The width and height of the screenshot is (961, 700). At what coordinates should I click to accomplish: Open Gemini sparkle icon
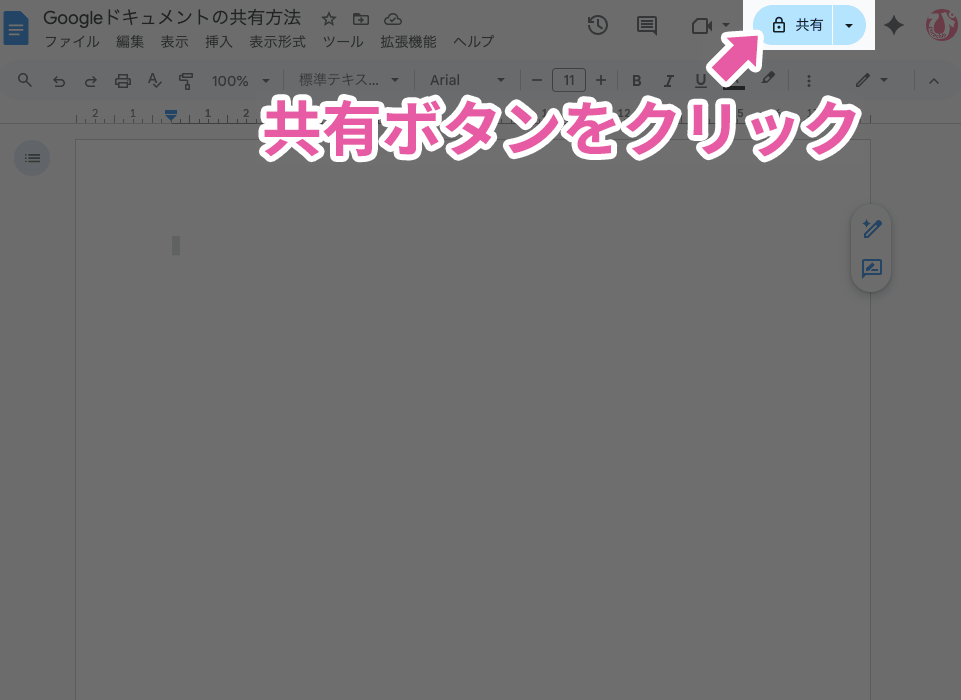point(894,26)
